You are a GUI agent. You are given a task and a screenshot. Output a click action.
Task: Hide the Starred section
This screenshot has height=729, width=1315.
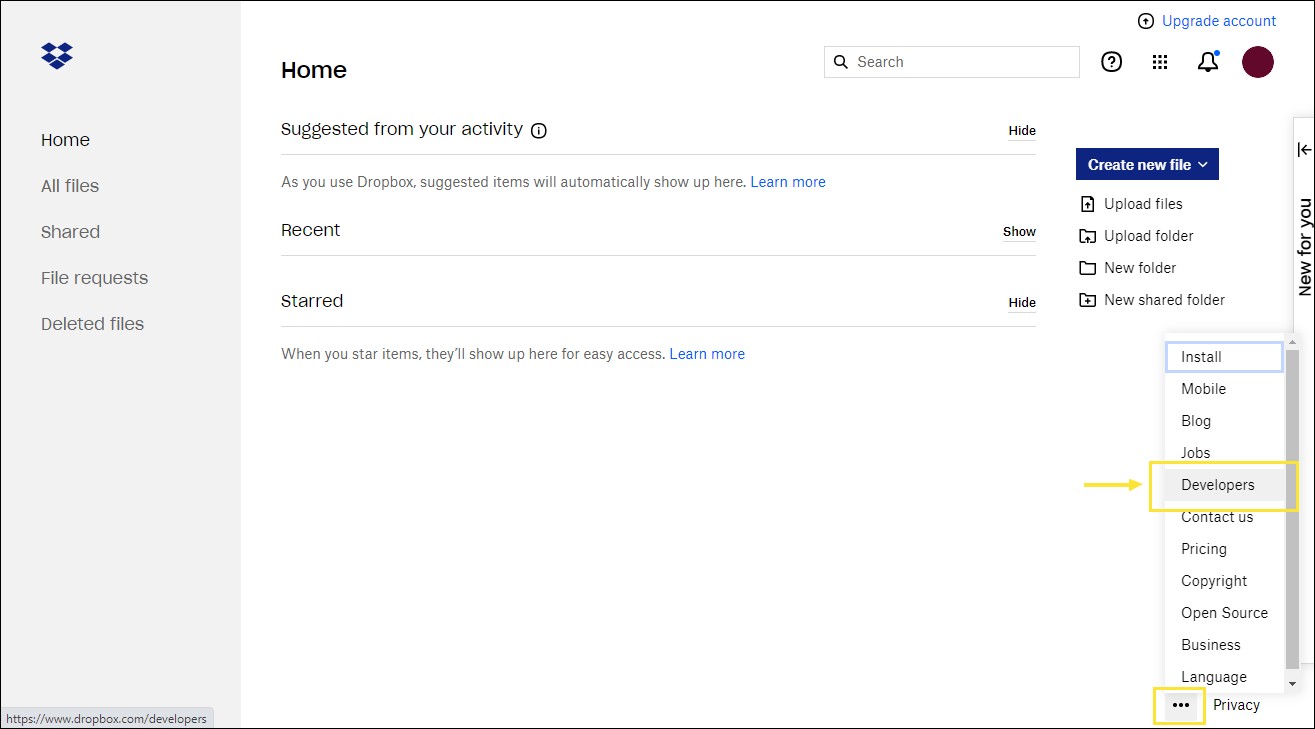click(x=1021, y=303)
